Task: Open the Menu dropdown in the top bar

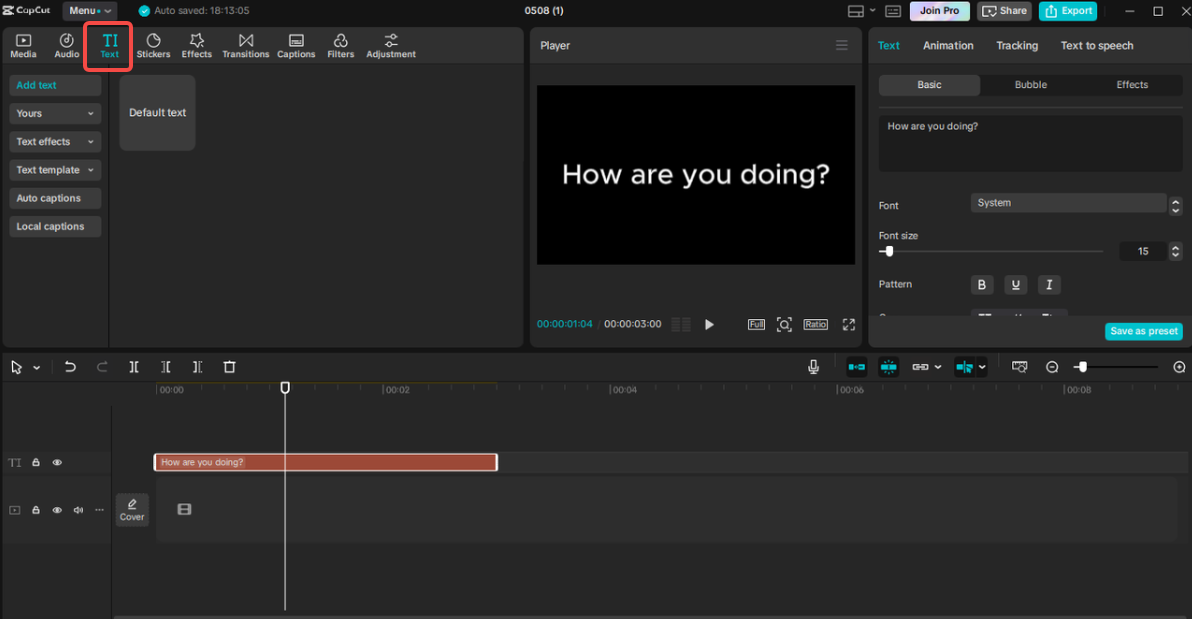Action: pyautogui.click(x=88, y=11)
